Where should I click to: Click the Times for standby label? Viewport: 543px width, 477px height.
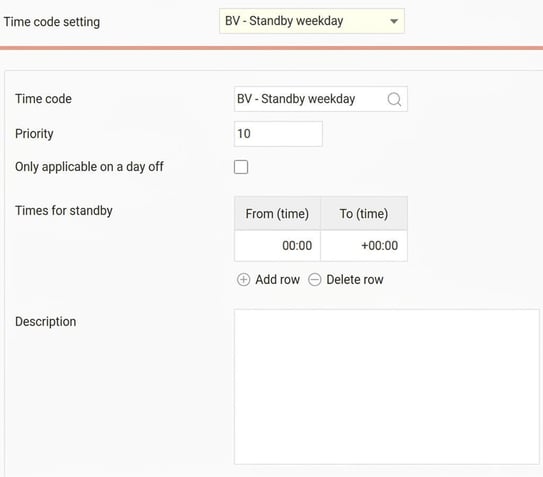[64, 211]
